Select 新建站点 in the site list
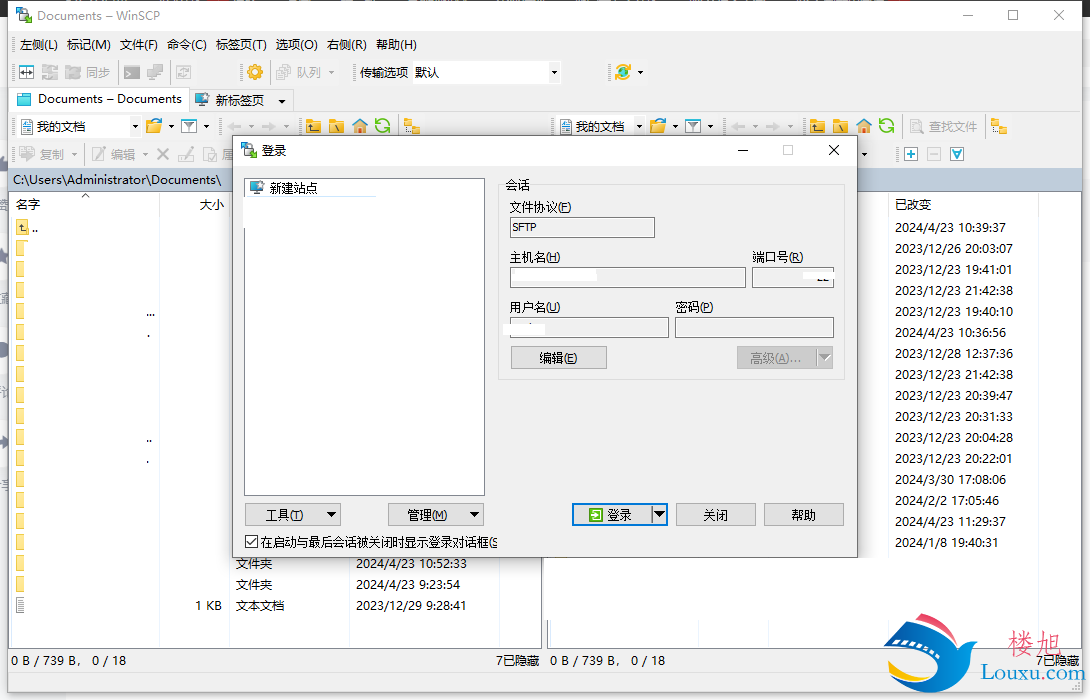Image resolution: width=1090 pixels, height=700 pixels. [293, 188]
